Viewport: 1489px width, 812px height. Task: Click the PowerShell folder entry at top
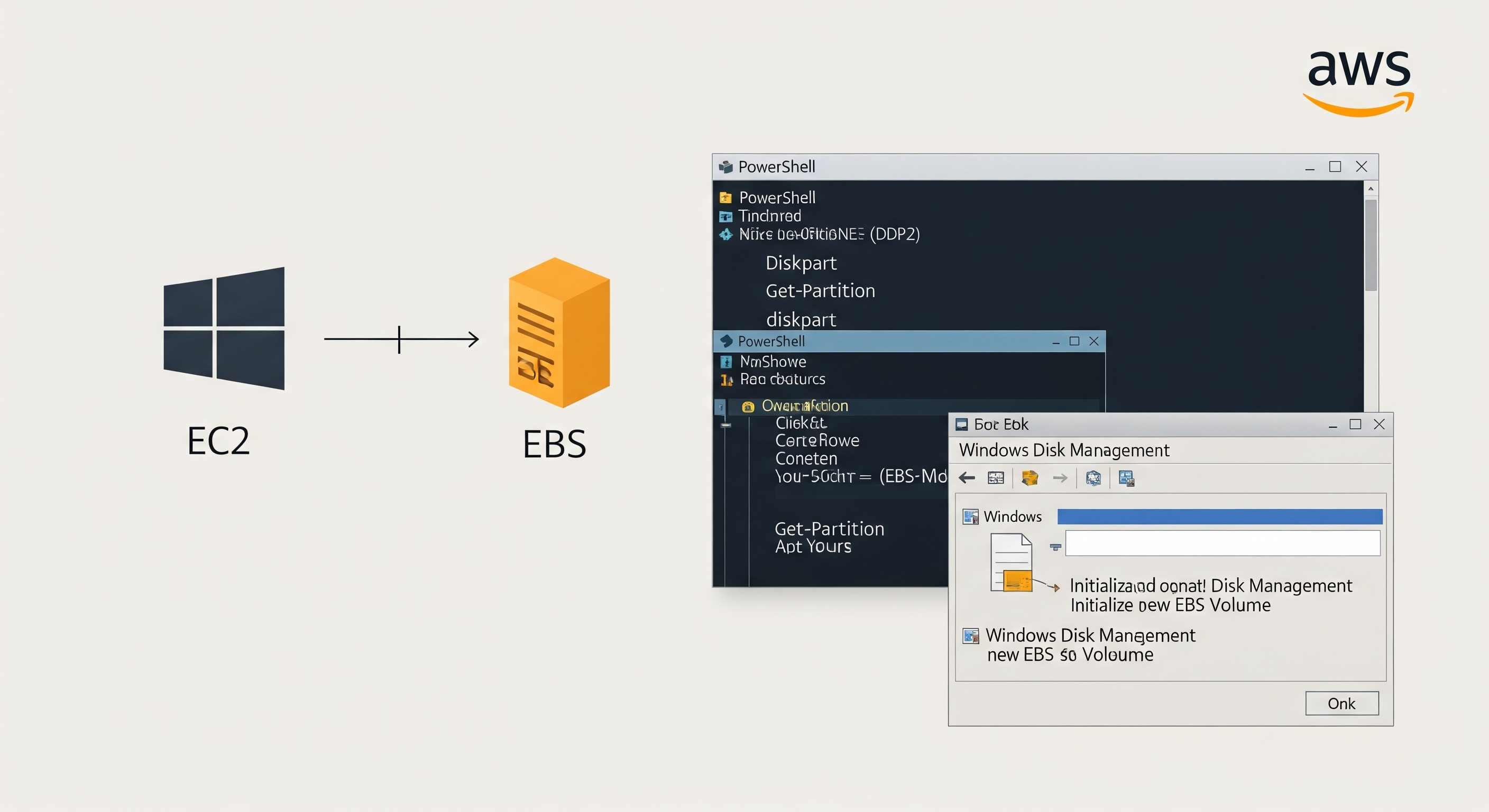777,198
